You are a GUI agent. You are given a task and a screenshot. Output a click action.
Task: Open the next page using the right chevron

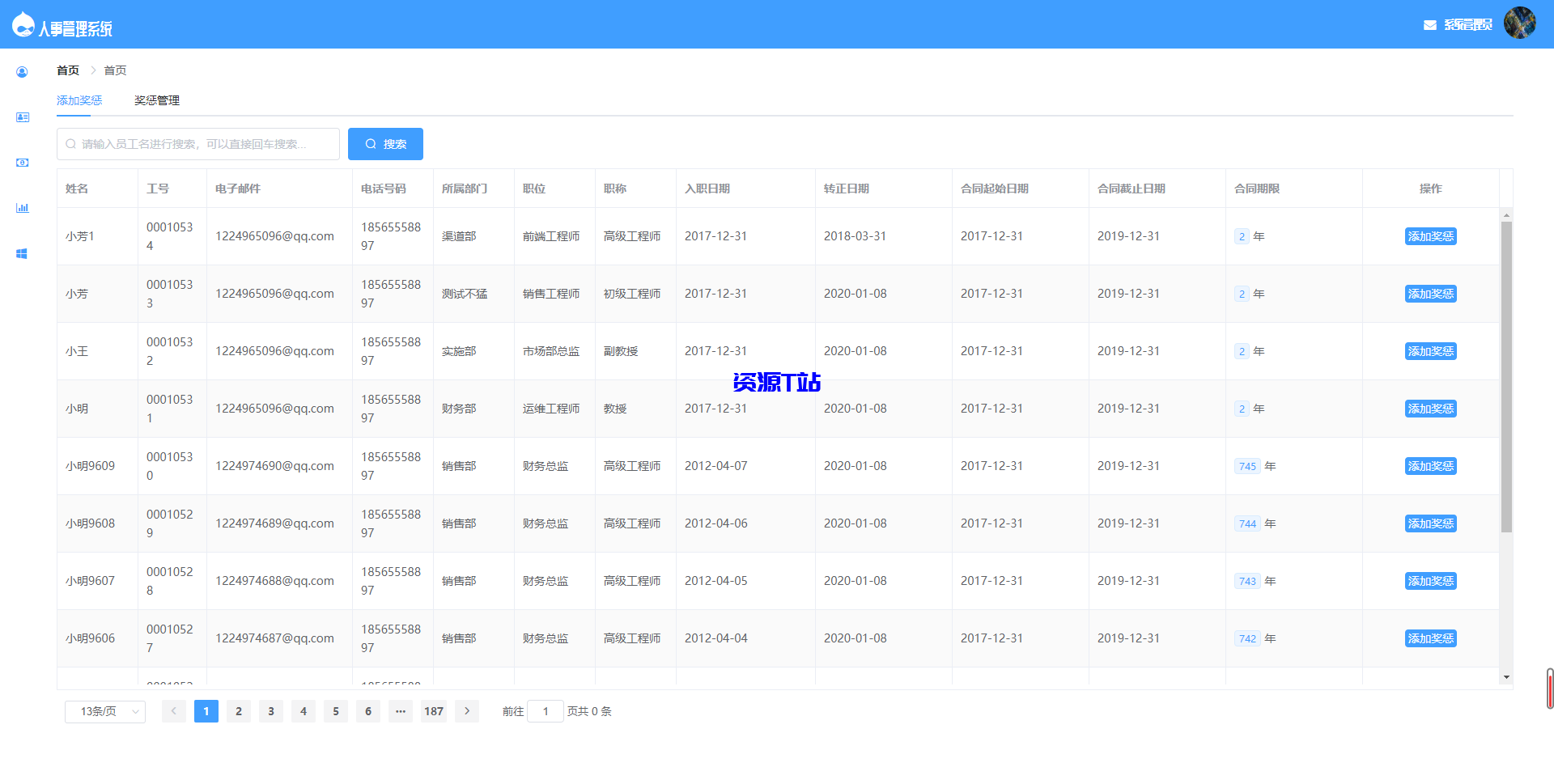pos(467,711)
